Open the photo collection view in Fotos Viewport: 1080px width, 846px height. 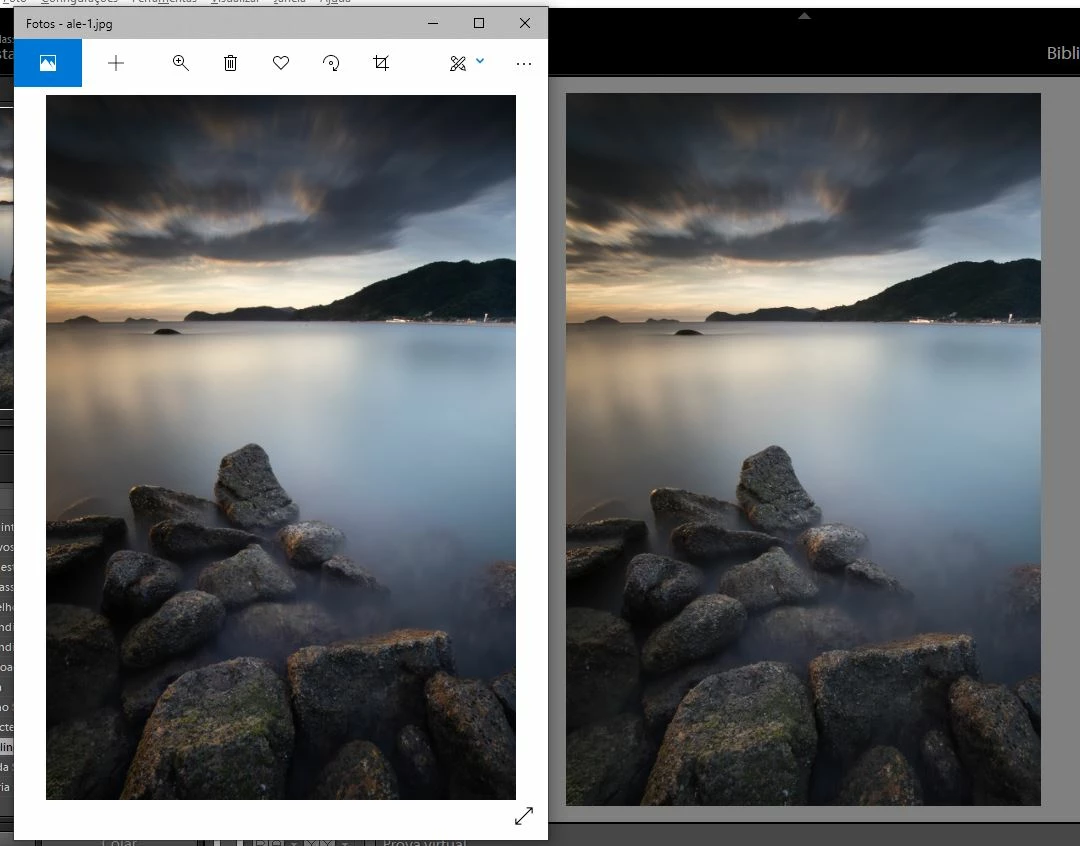48,63
